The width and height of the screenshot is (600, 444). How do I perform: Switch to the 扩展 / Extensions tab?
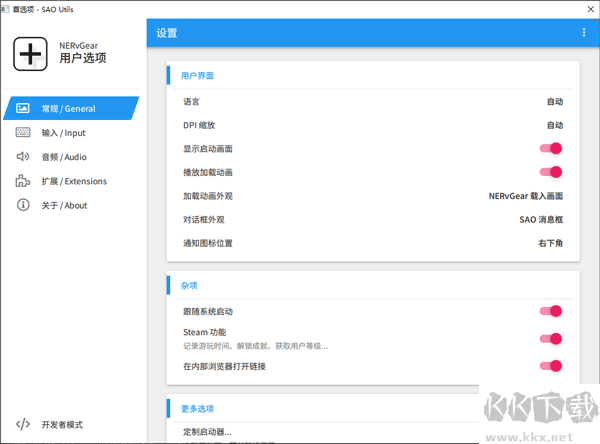[x=74, y=181]
